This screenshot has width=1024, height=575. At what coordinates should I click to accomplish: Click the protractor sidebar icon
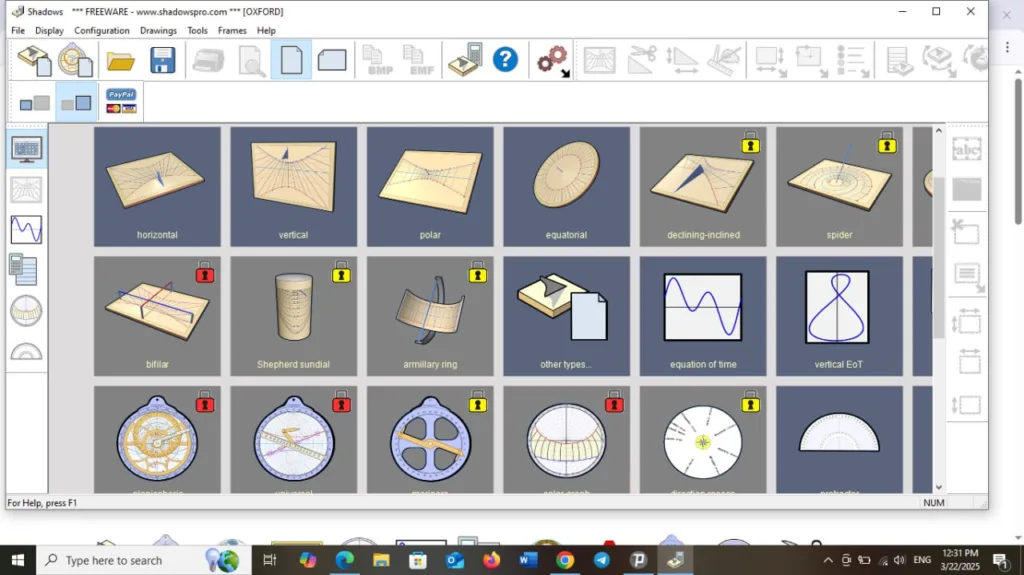click(27, 352)
